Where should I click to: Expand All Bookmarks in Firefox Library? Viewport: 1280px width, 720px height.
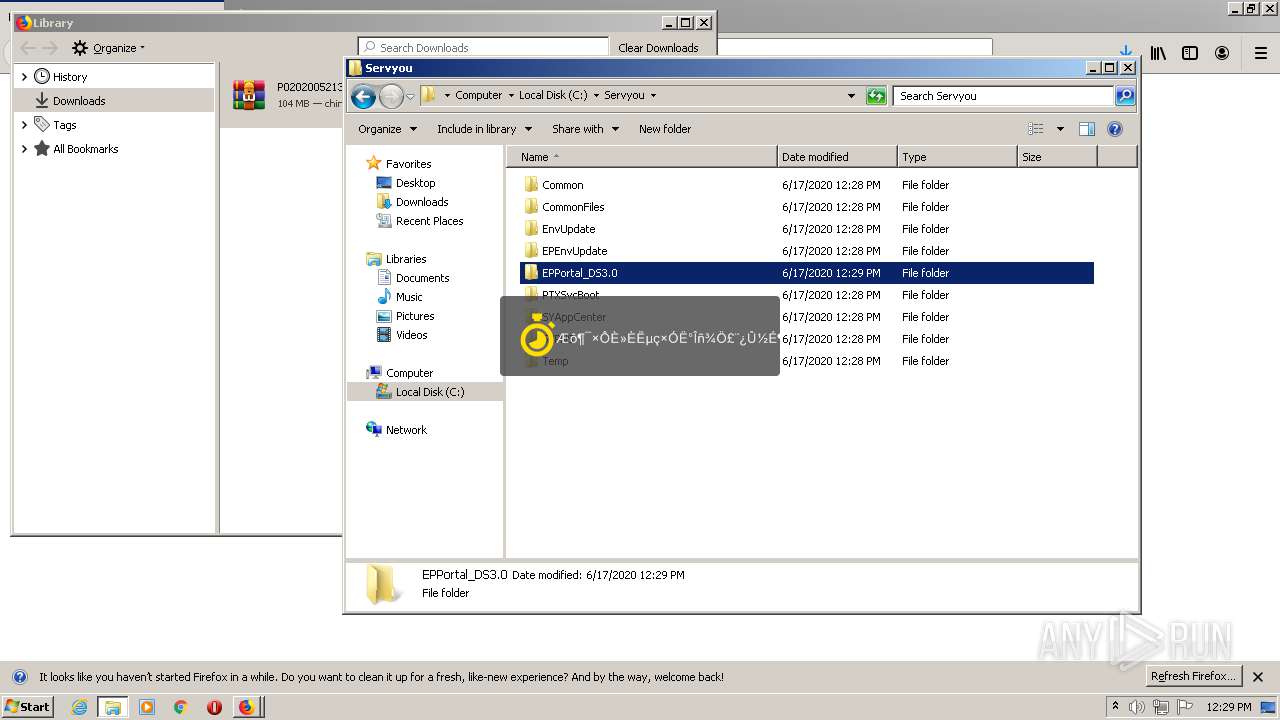(24, 149)
